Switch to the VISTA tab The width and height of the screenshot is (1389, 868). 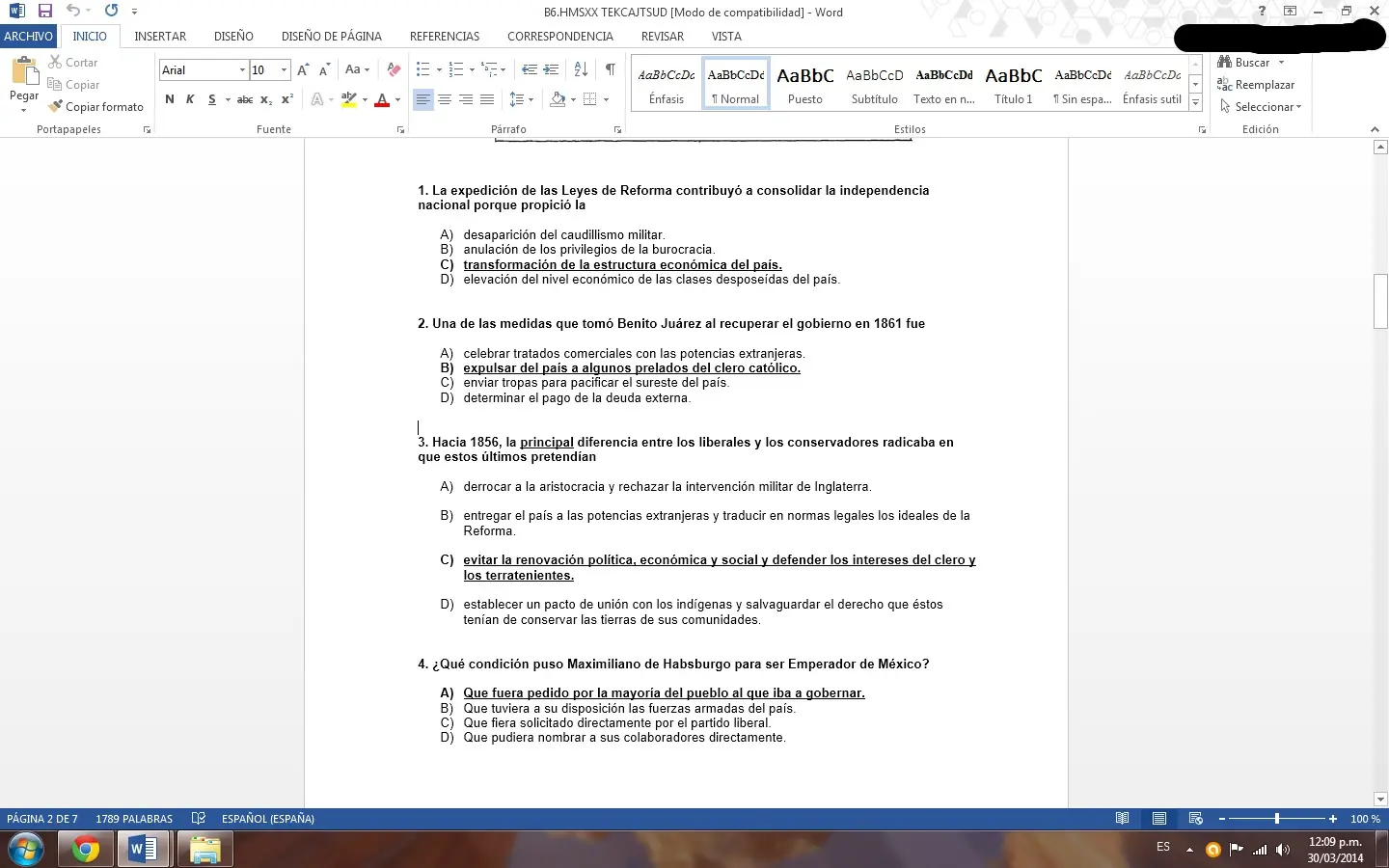(x=726, y=37)
